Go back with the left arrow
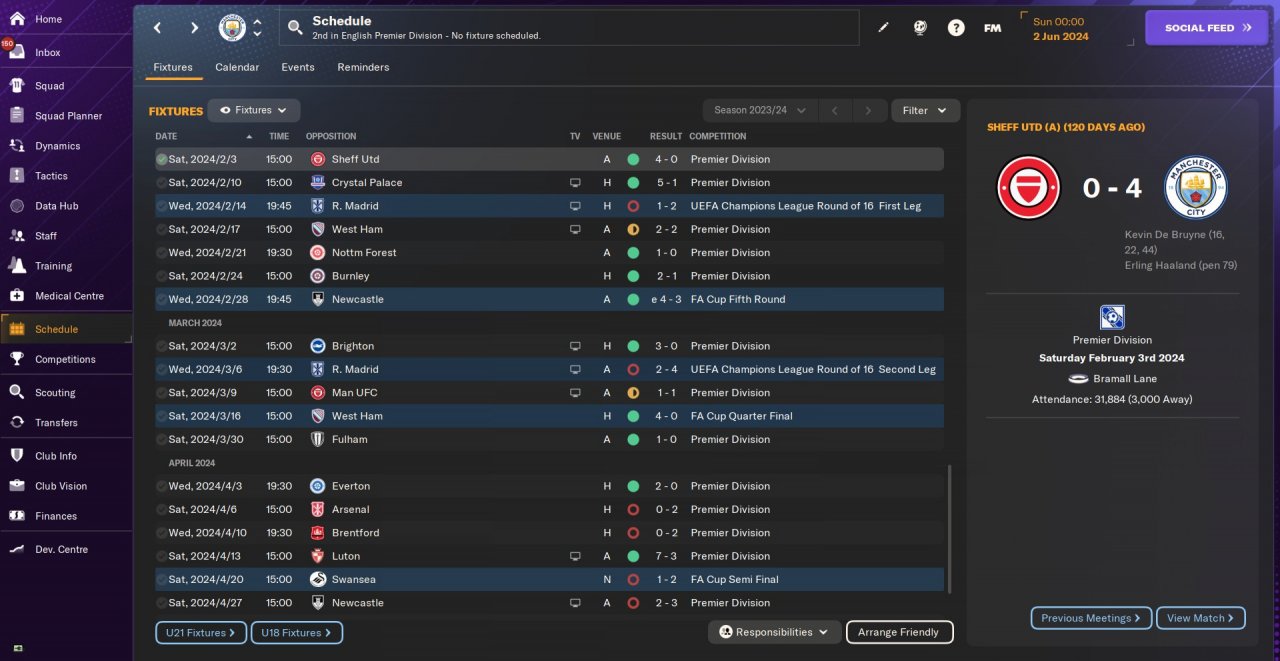Viewport: 1280px width, 661px height. [157, 28]
